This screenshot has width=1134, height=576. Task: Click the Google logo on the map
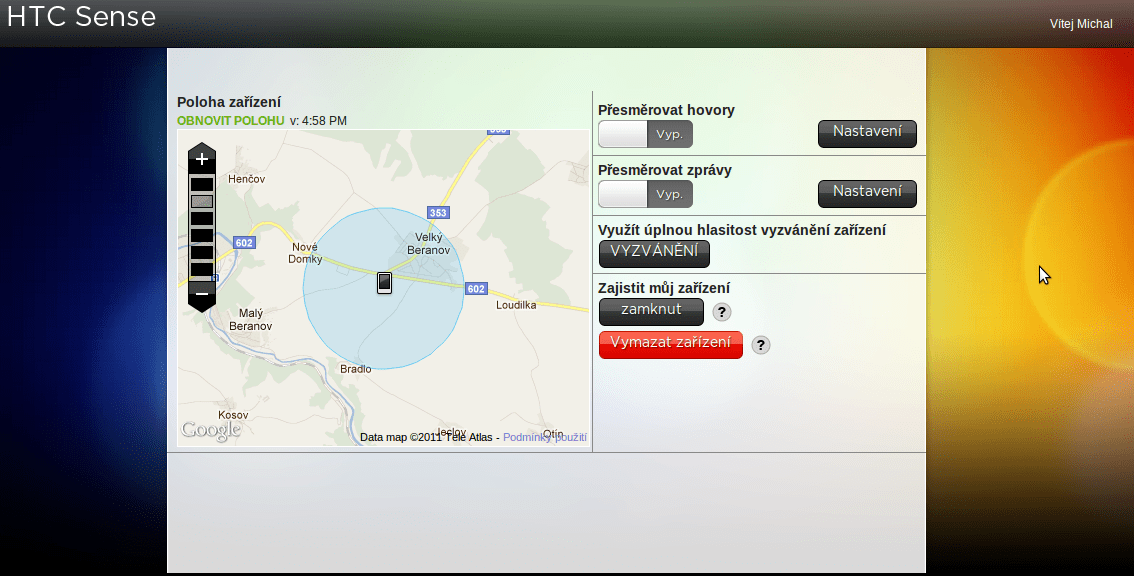click(210, 431)
